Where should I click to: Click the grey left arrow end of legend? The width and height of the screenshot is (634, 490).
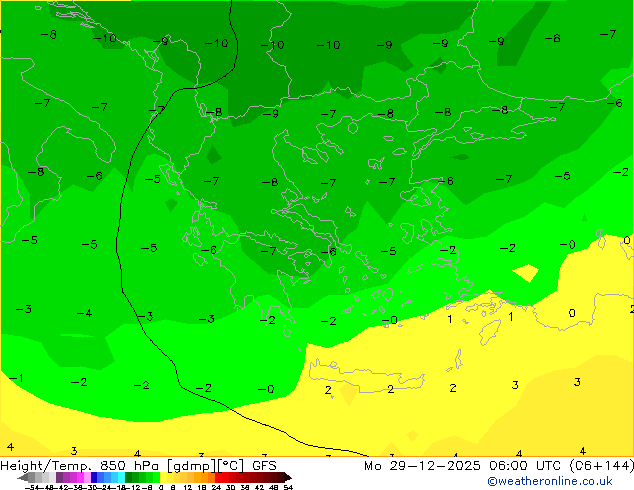point(23,478)
